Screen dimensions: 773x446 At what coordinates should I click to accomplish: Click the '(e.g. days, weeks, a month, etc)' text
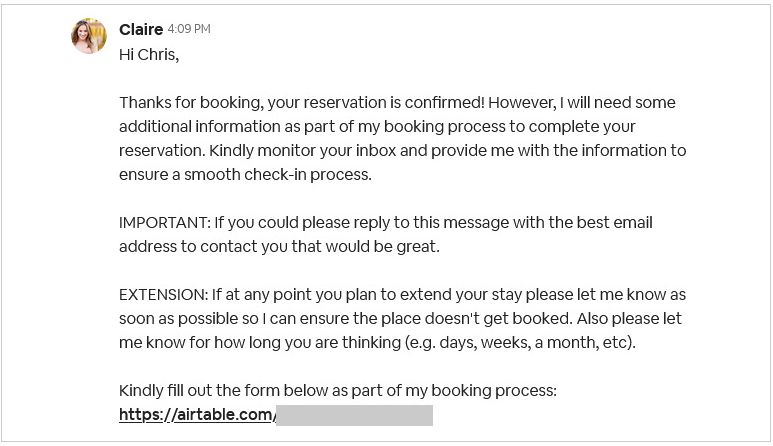[520, 343]
